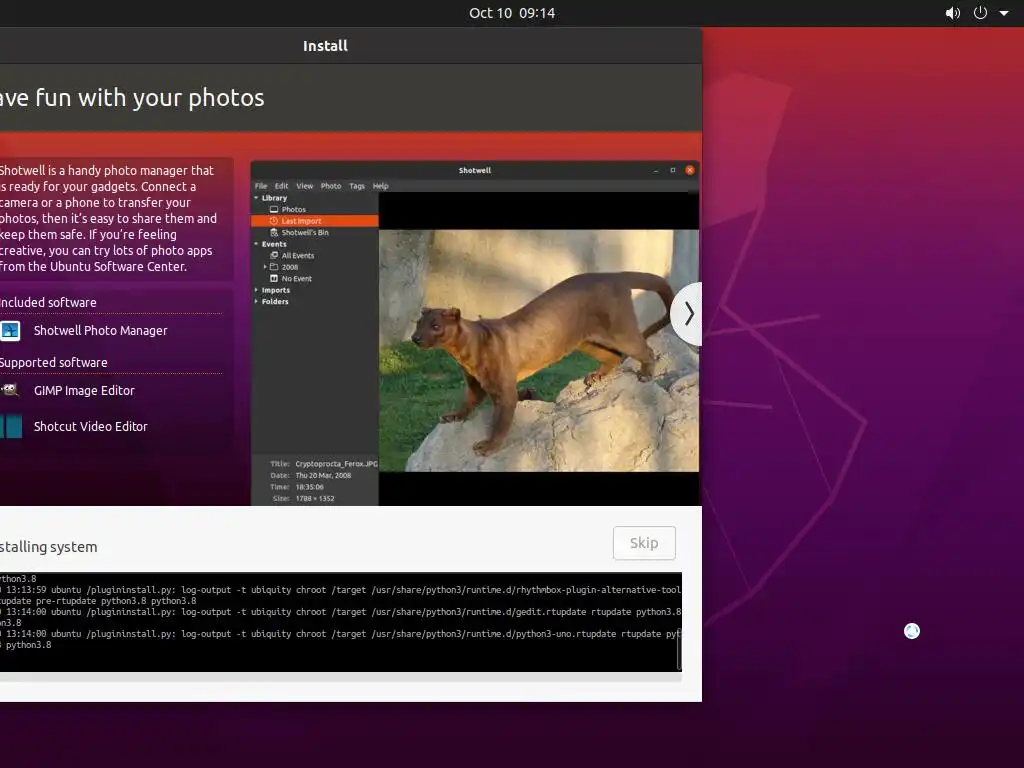Click the Shotwell preview minimize button
Image resolution: width=1024 pixels, height=768 pixels.
[656, 171]
